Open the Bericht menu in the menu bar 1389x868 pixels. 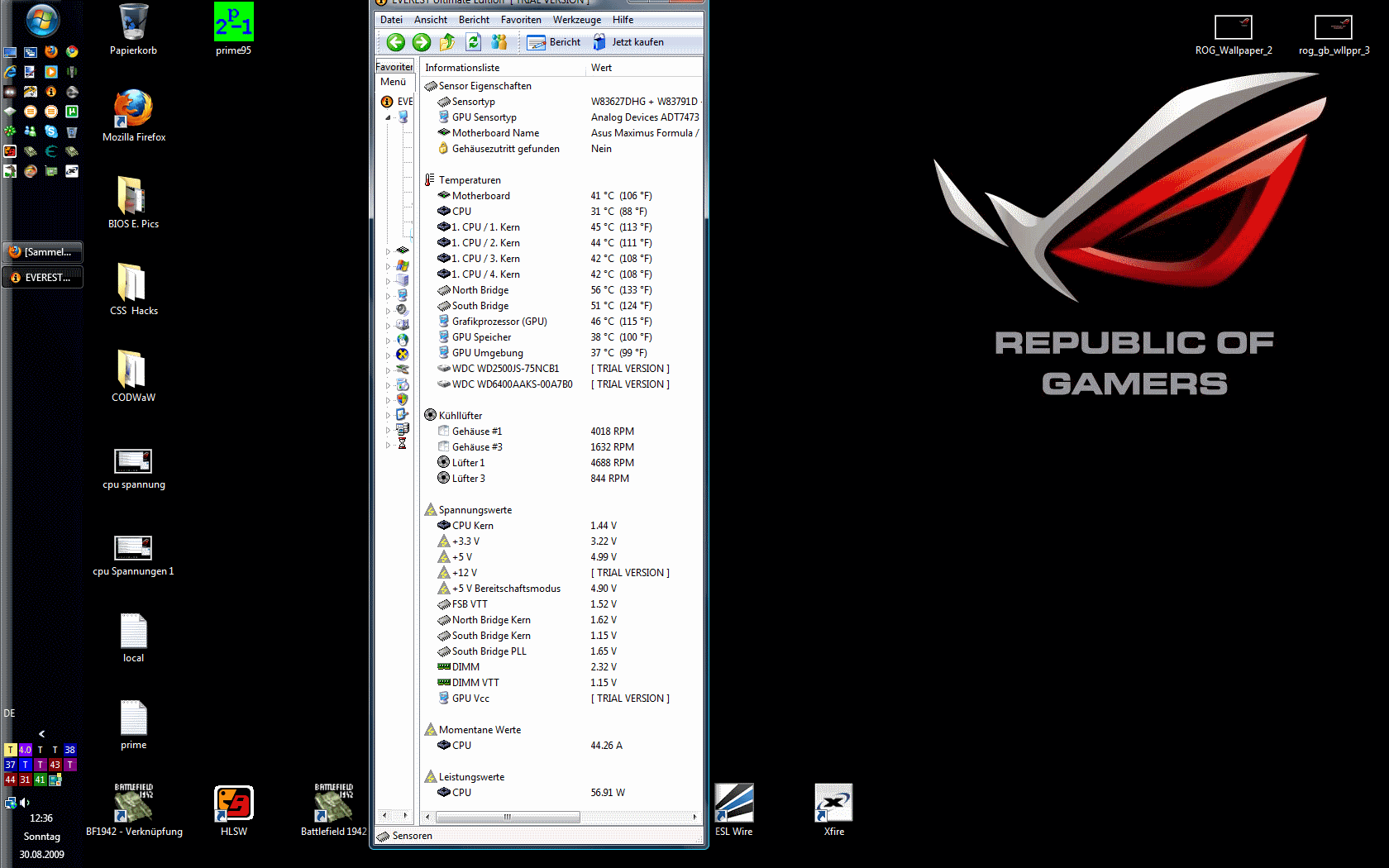point(474,20)
